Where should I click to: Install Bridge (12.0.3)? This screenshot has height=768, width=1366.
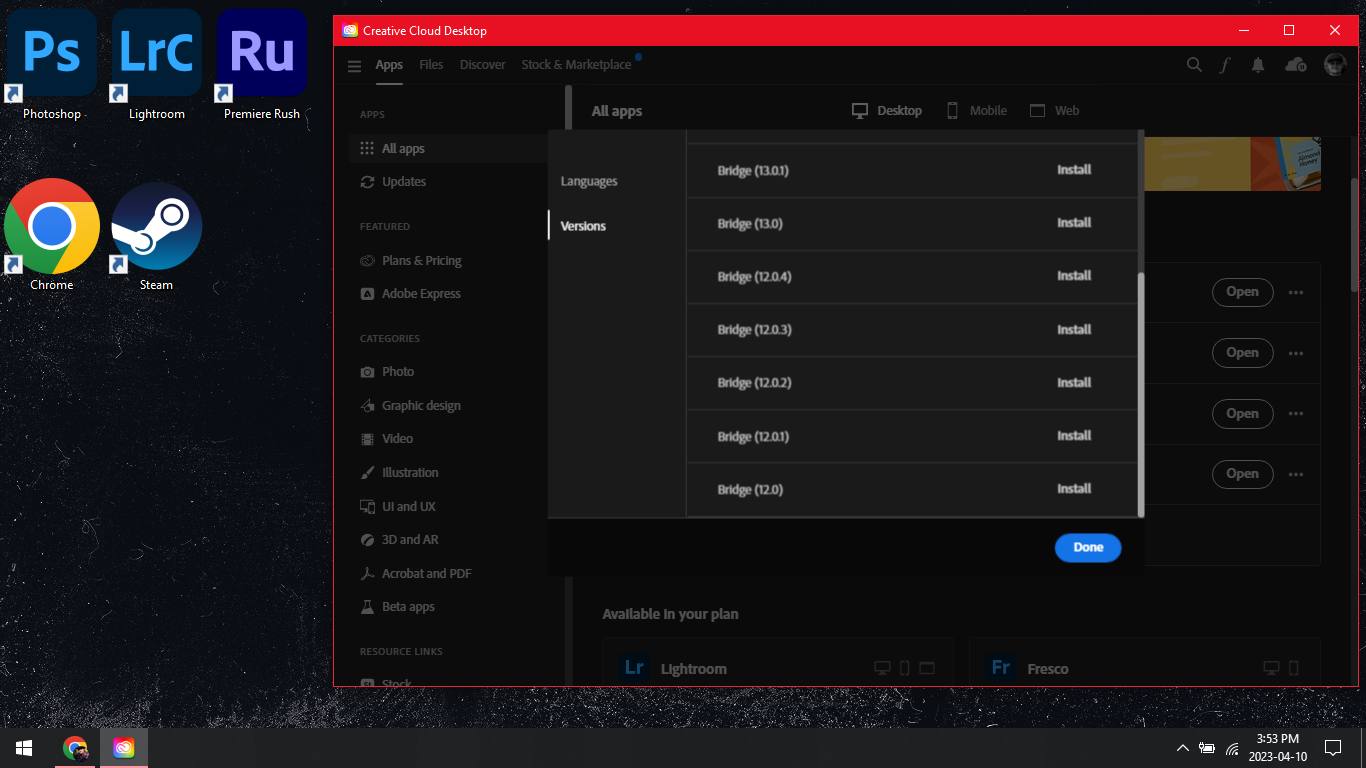coord(1074,330)
